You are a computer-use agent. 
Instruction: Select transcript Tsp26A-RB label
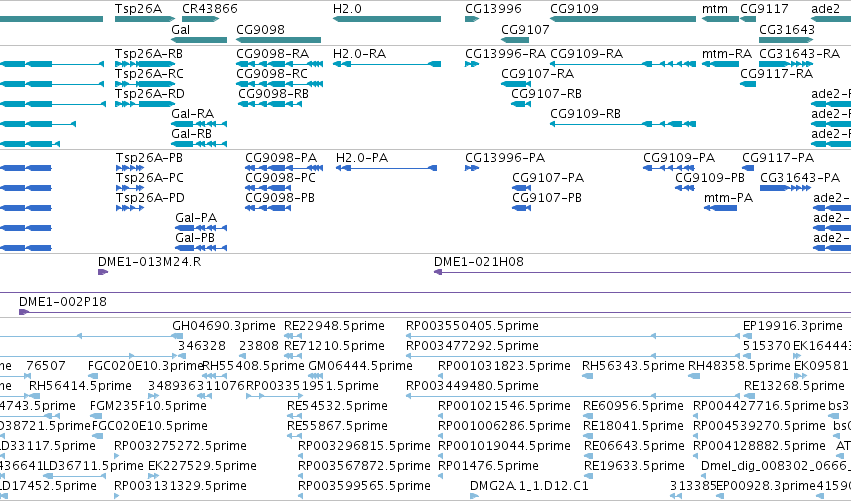click(149, 54)
